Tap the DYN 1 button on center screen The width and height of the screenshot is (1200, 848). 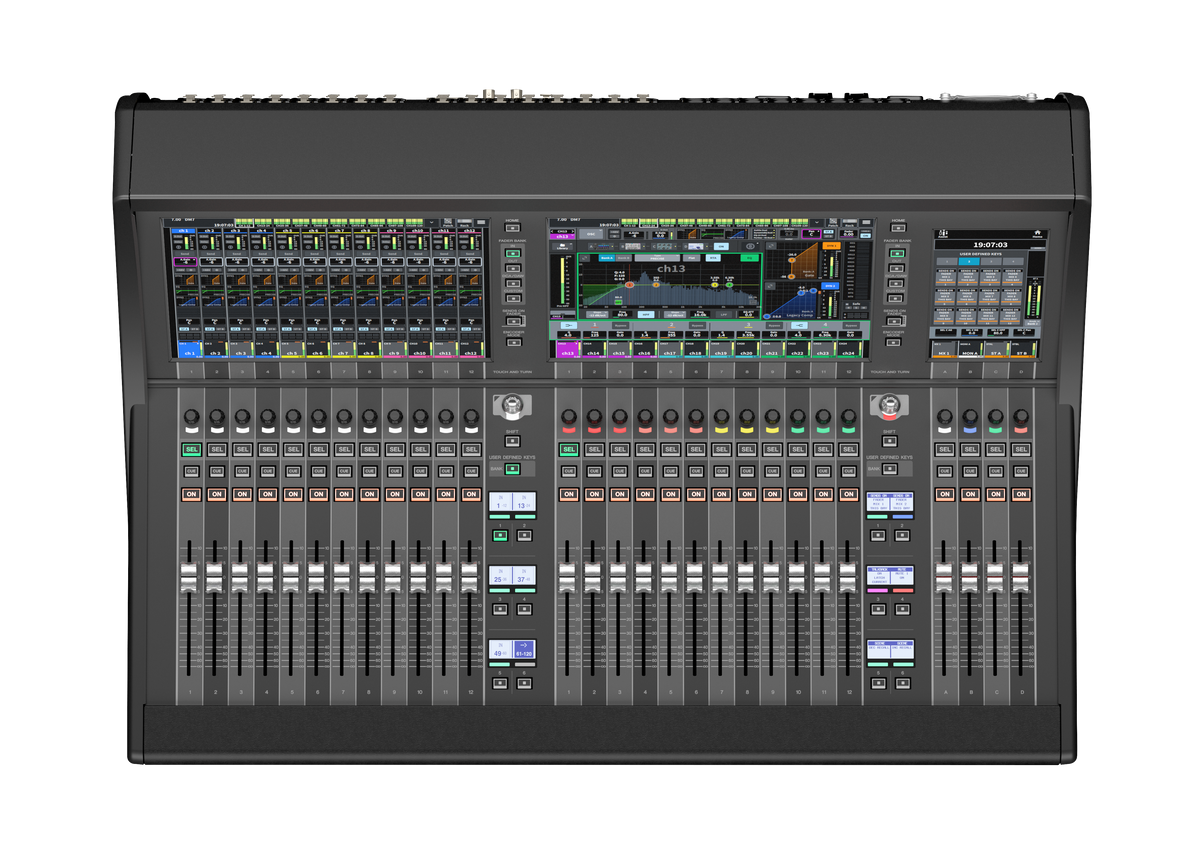coord(831,246)
